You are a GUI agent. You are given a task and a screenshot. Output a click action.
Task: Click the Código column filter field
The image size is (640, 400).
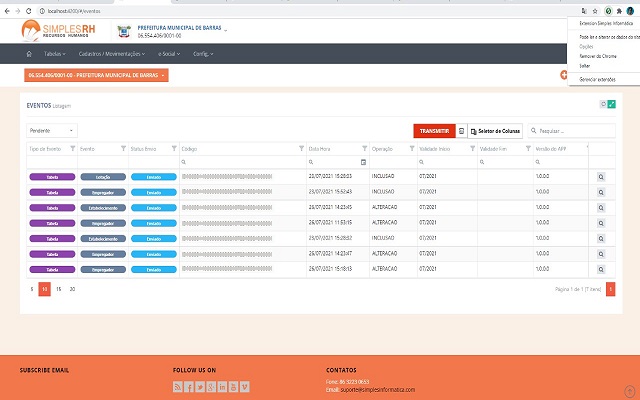tap(243, 162)
